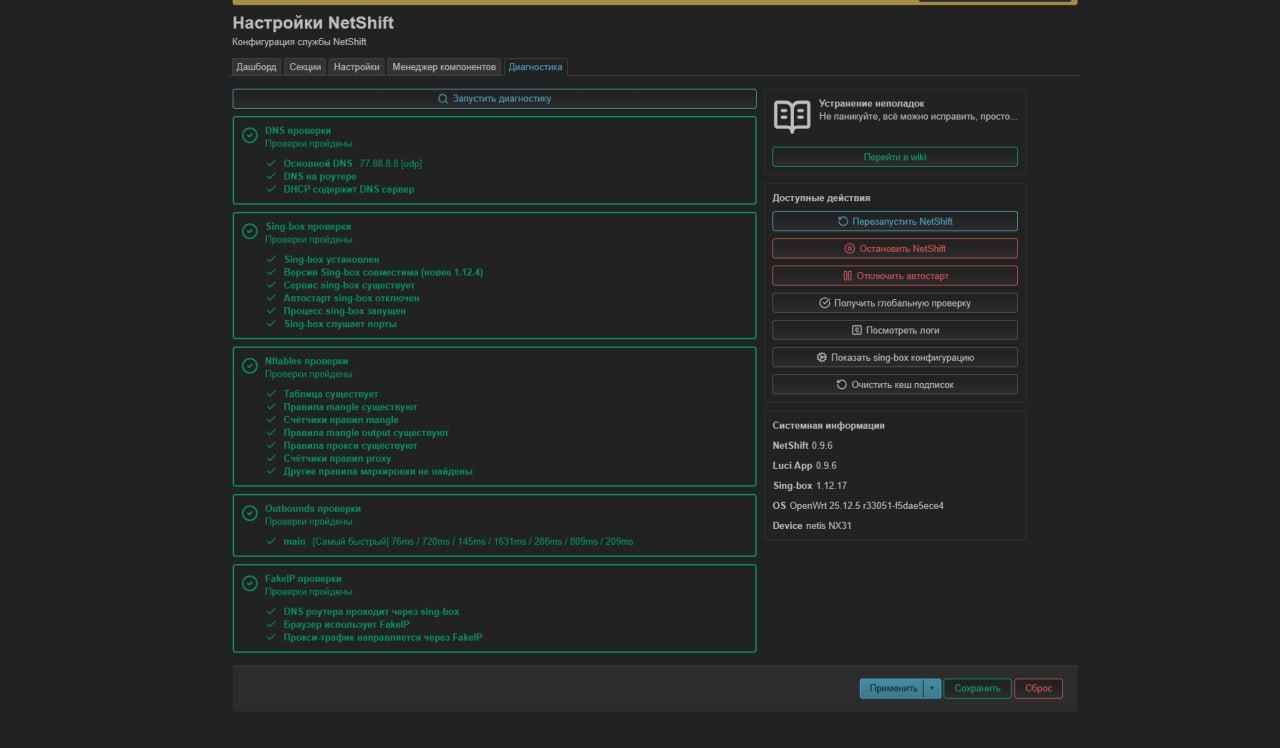Click the Сервис sing-box существует line
1280x748 pixels.
(350, 285)
